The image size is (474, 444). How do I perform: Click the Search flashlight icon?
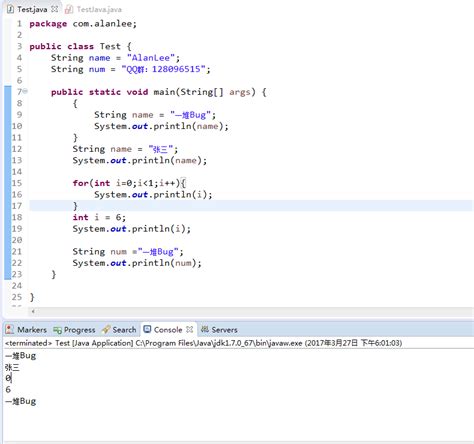tap(106, 330)
